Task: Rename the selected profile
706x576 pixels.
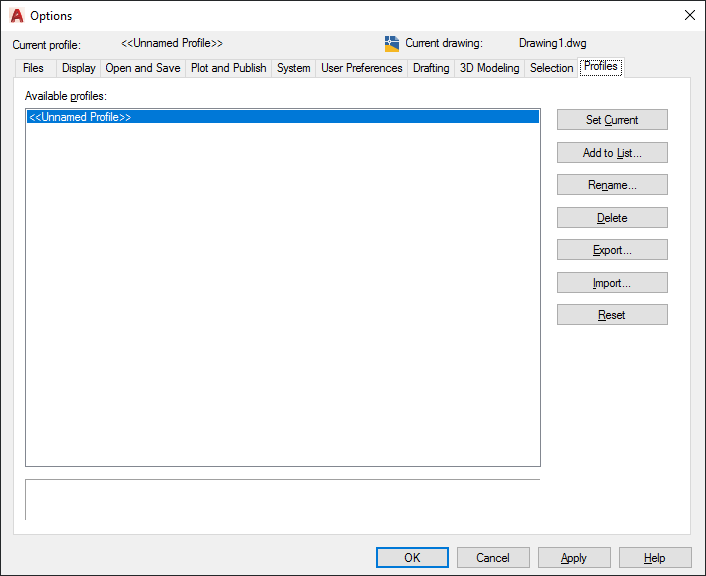Action: 612,185
